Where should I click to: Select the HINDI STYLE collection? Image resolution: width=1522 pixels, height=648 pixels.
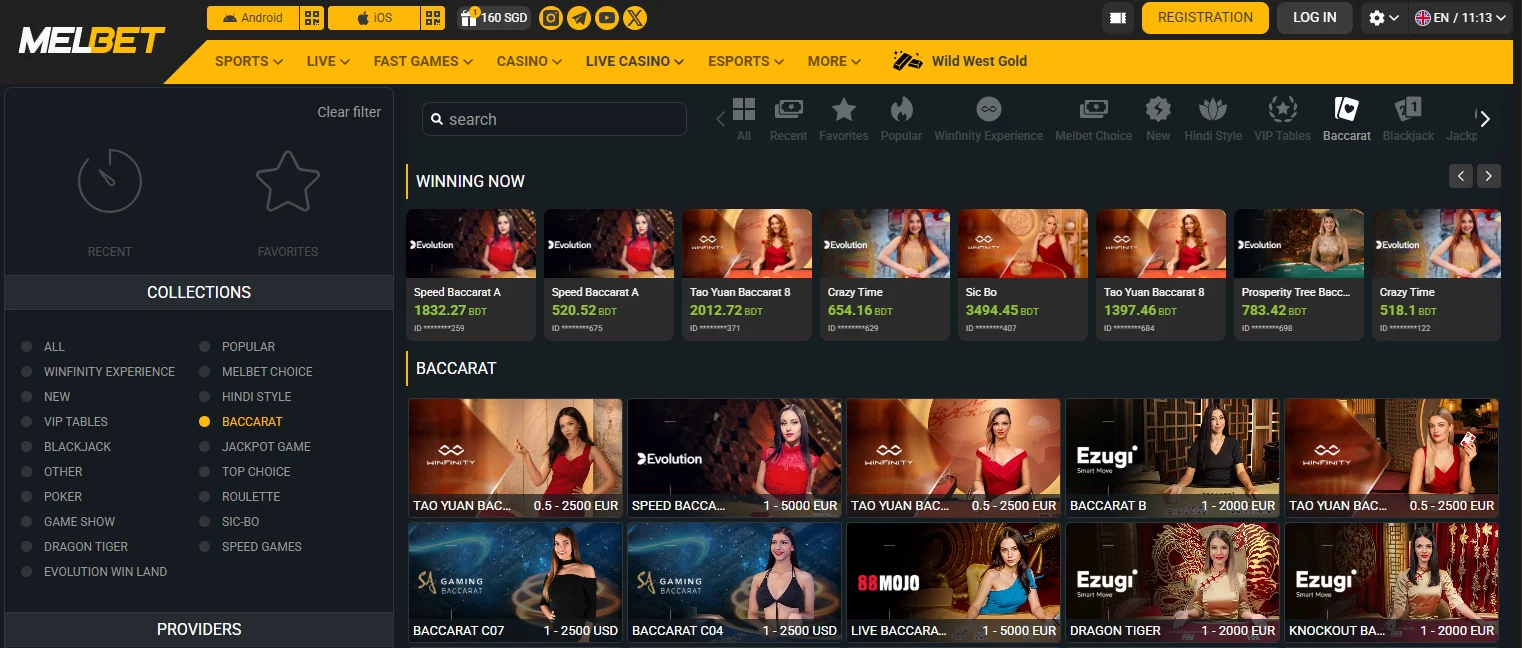pyautogui.click(x=245, y=397)
